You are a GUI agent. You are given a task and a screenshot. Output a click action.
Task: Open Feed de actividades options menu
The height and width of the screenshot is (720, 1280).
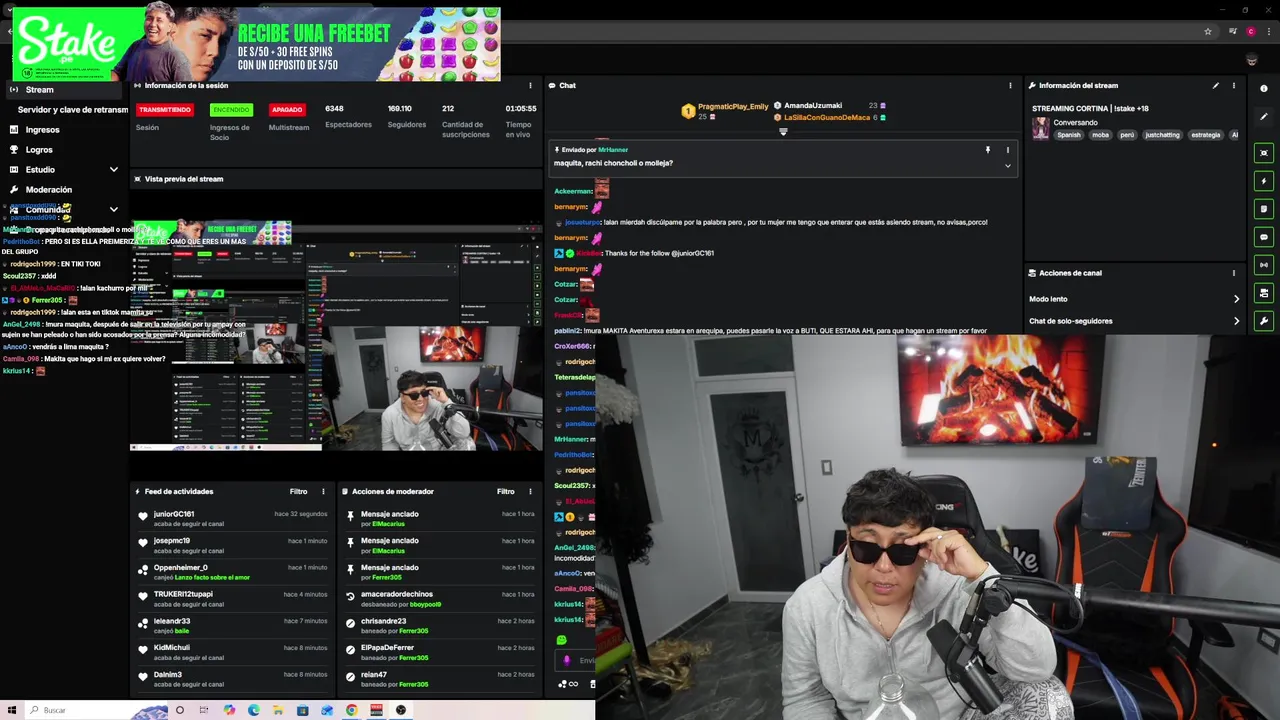[323, 492]
